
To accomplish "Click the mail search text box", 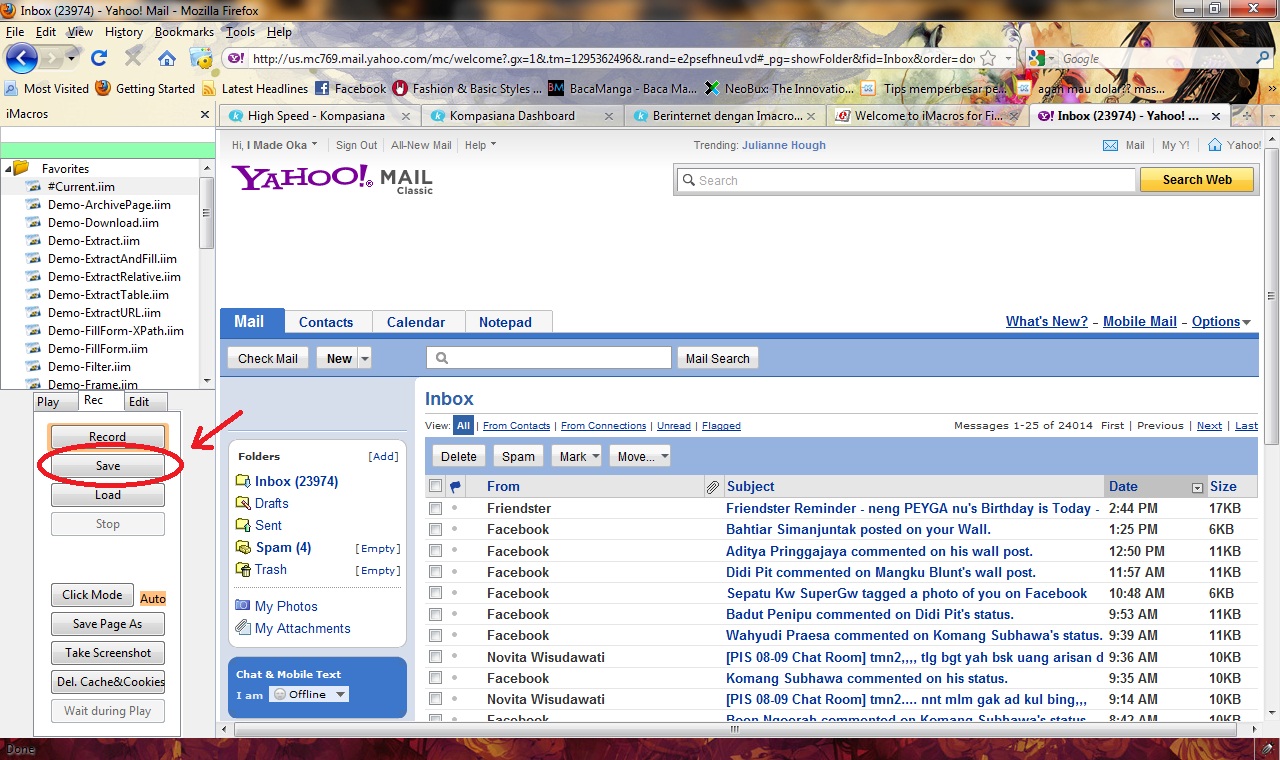I will tap(549, 358).
